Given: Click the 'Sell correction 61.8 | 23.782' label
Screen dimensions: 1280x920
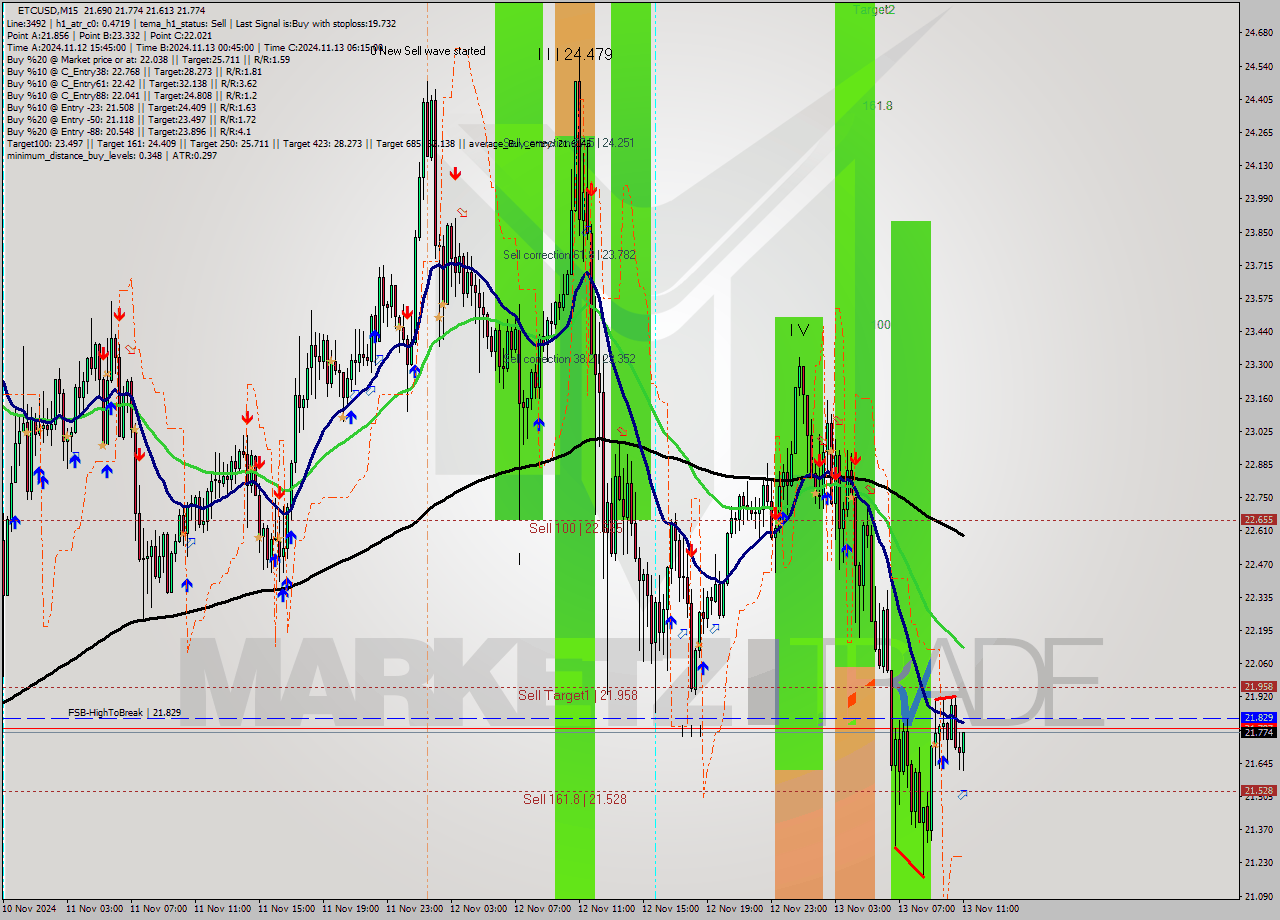Looking at the screenshot, I should [x=569, y=255].
